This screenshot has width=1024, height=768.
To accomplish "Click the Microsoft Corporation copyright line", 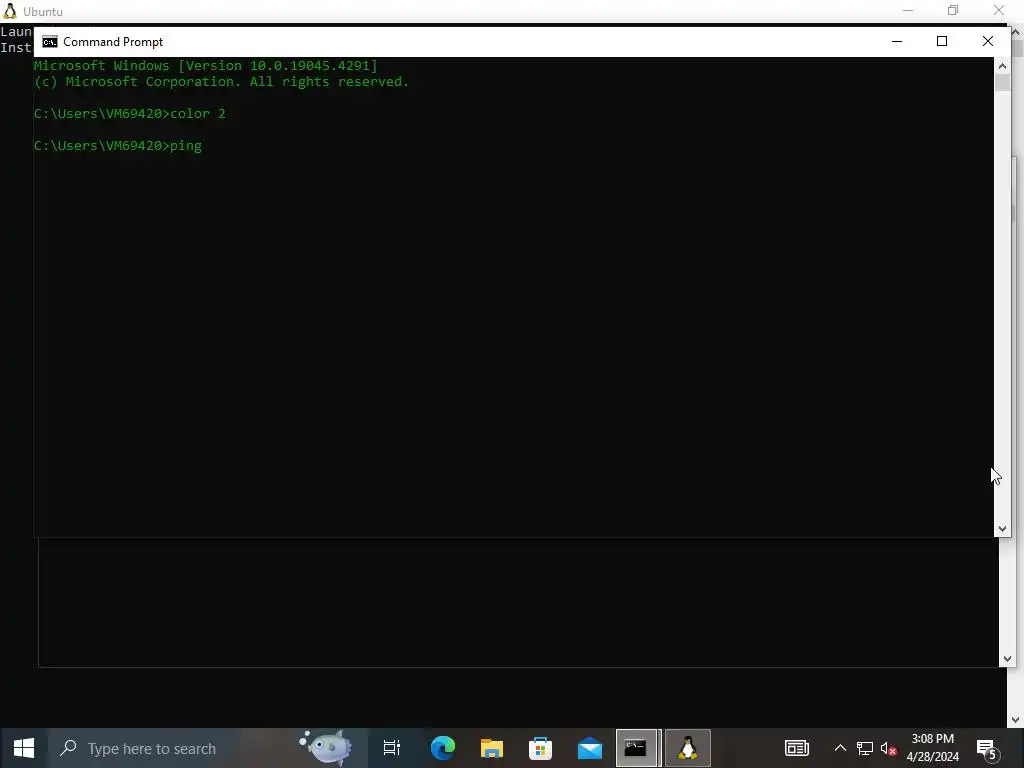I will tap(221, 82).
